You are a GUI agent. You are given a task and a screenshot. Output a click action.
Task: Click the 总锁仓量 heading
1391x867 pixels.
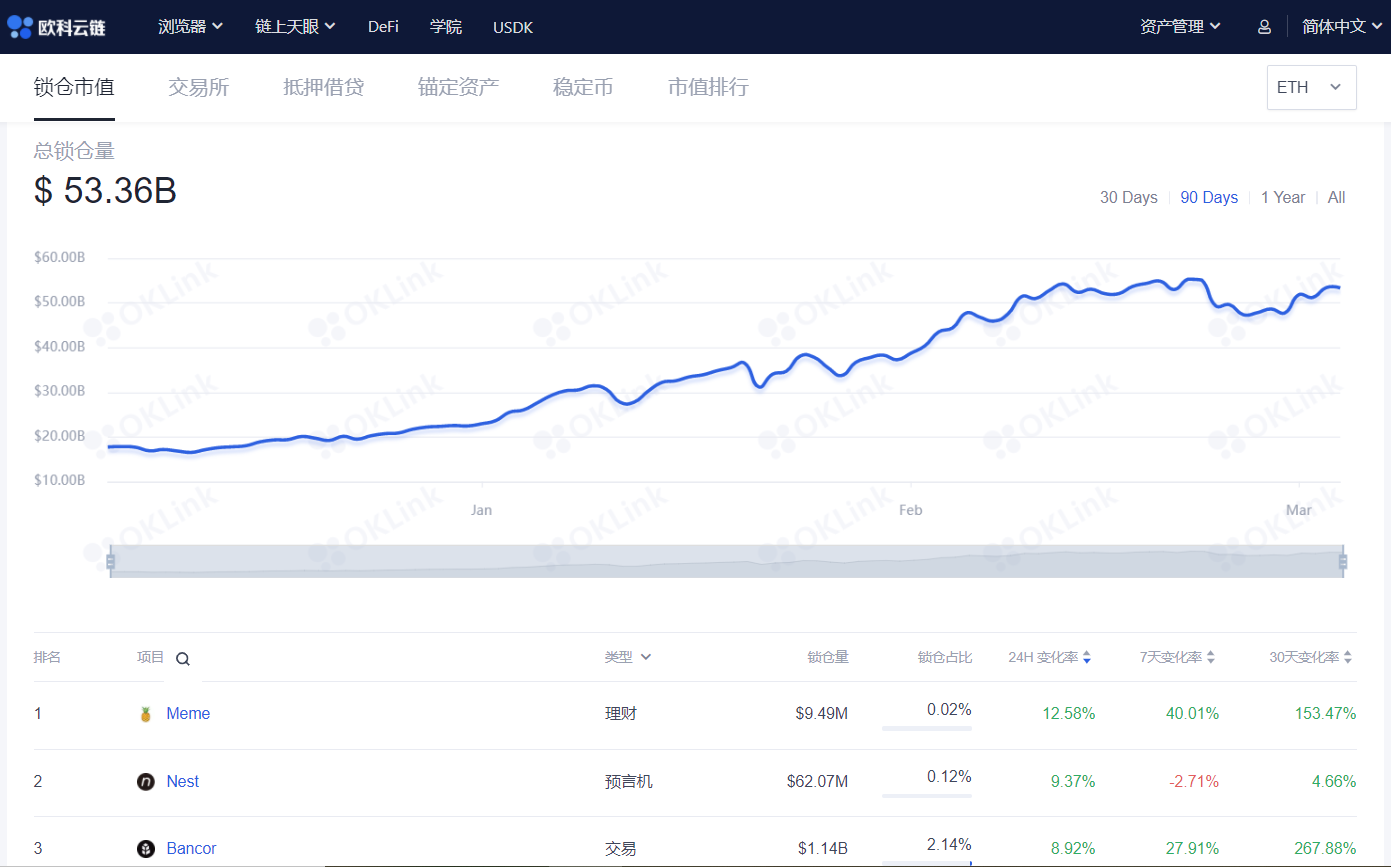74,151
